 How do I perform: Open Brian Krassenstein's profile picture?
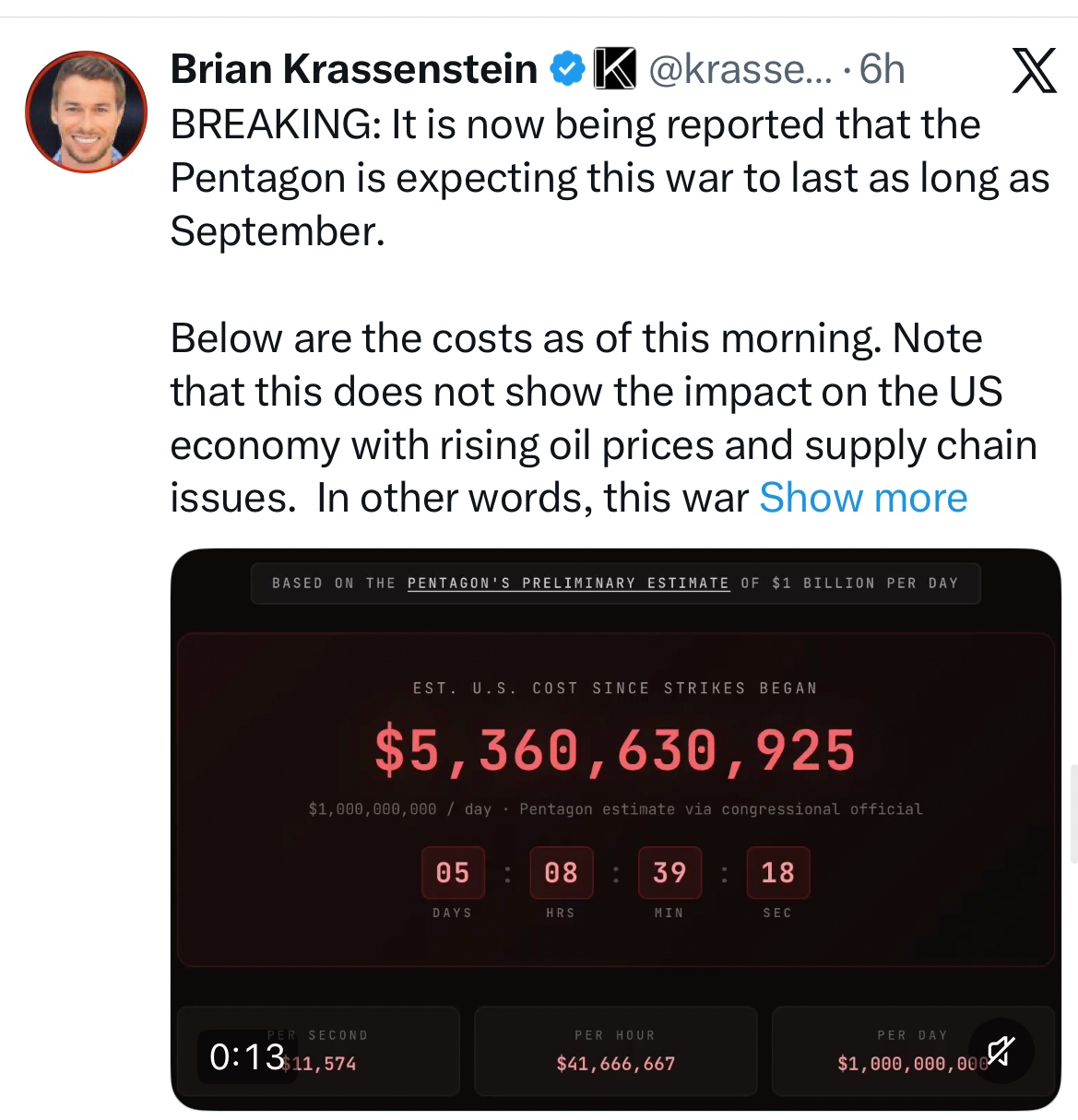pos(86,112)
